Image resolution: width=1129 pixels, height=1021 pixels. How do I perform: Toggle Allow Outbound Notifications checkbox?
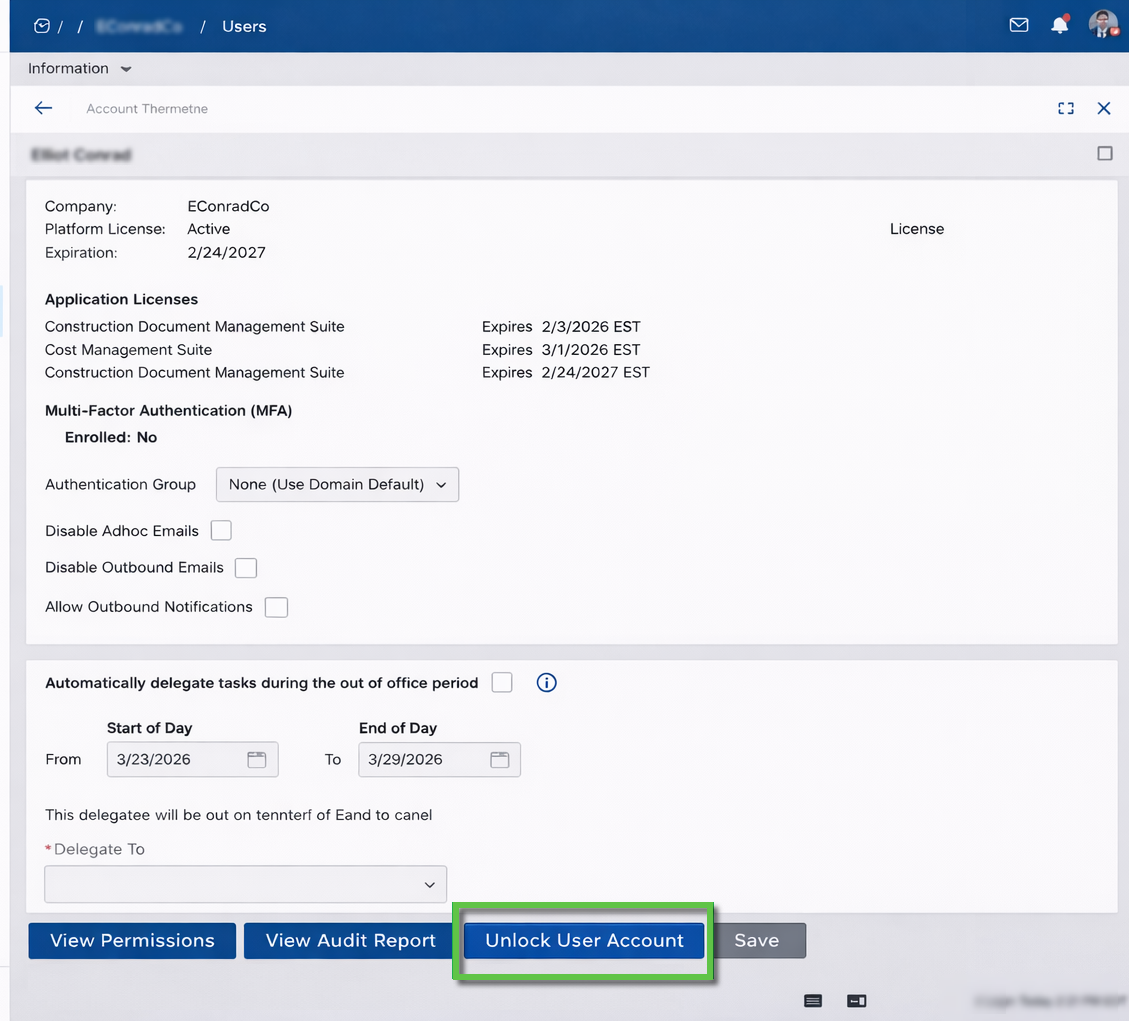tap(276, 607)
